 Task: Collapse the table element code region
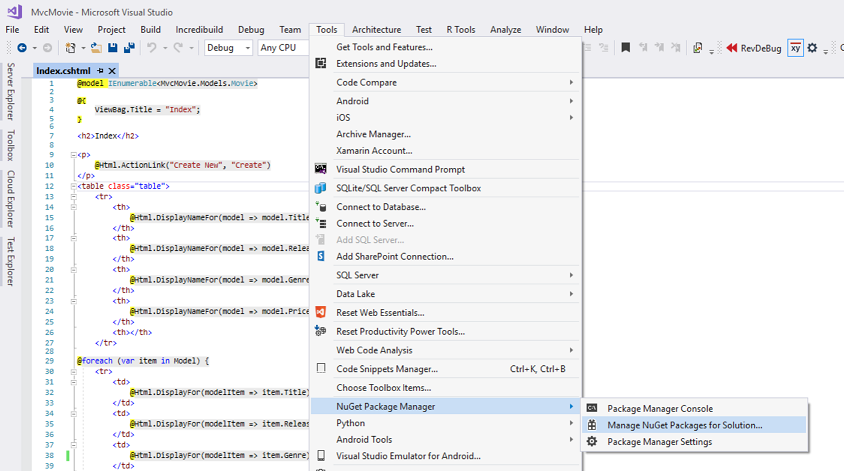pos(73,186)
